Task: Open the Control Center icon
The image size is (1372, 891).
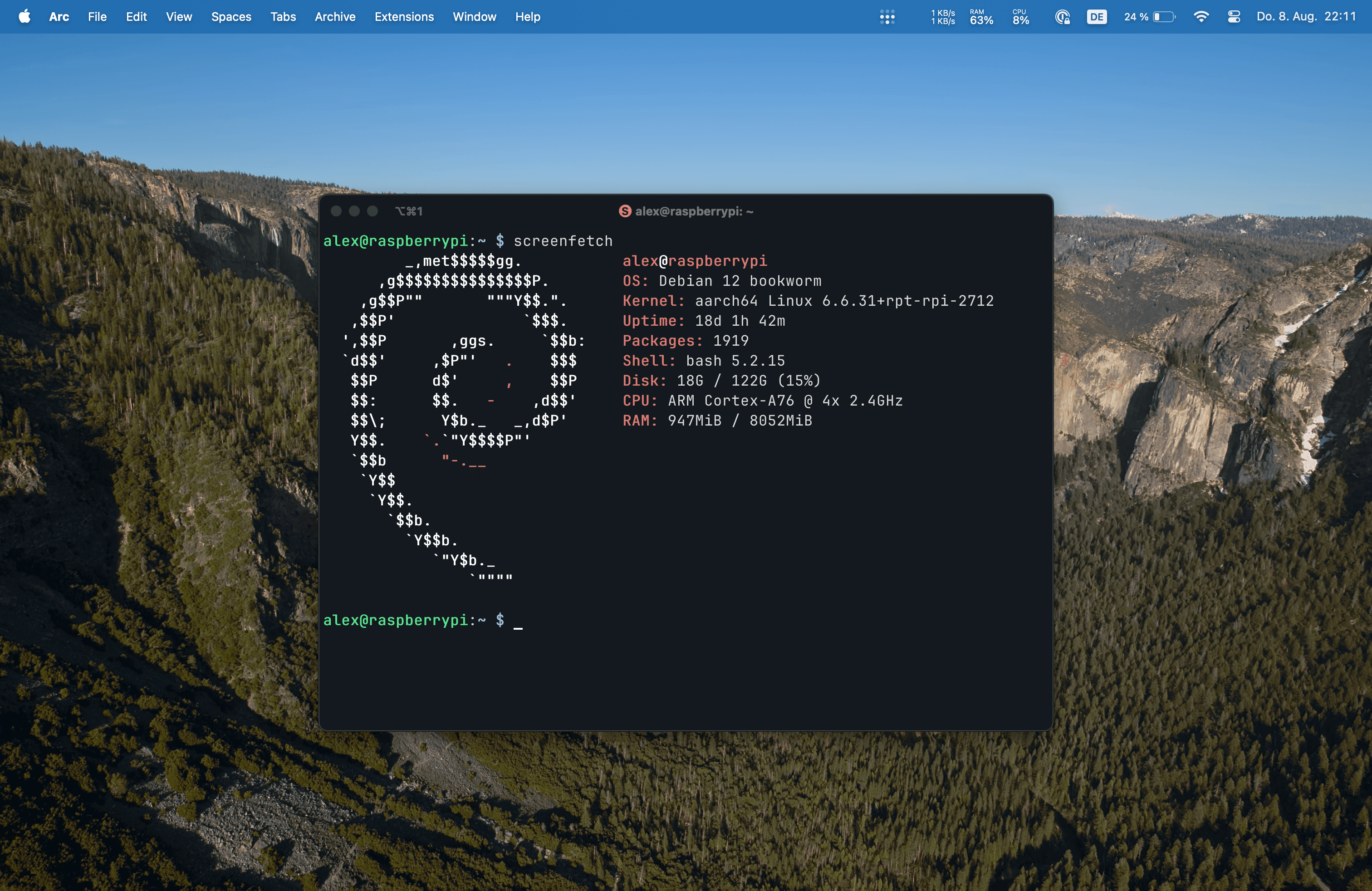Action: coord(1234,17)
